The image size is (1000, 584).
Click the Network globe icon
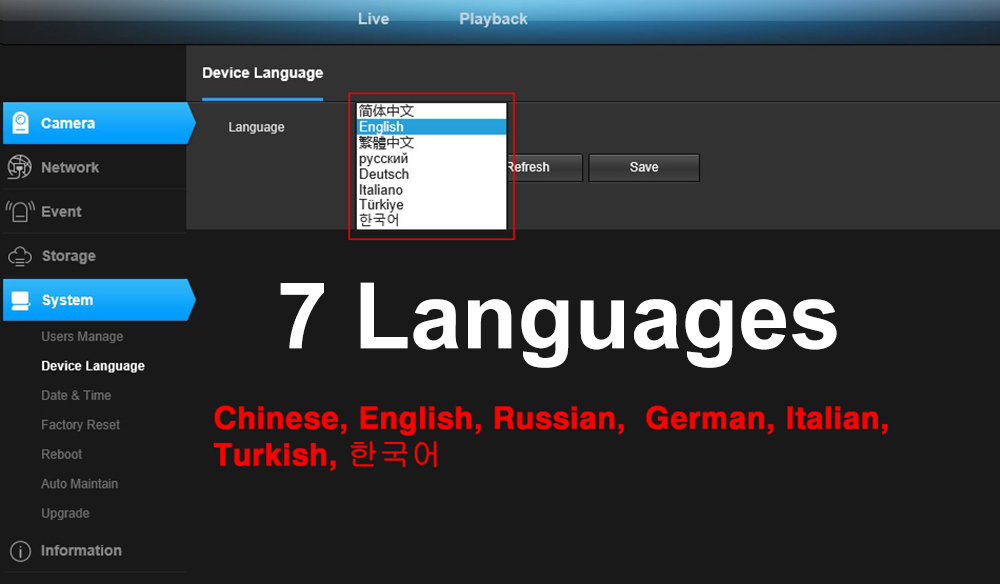pyautogui.click(x=20, y=167)
